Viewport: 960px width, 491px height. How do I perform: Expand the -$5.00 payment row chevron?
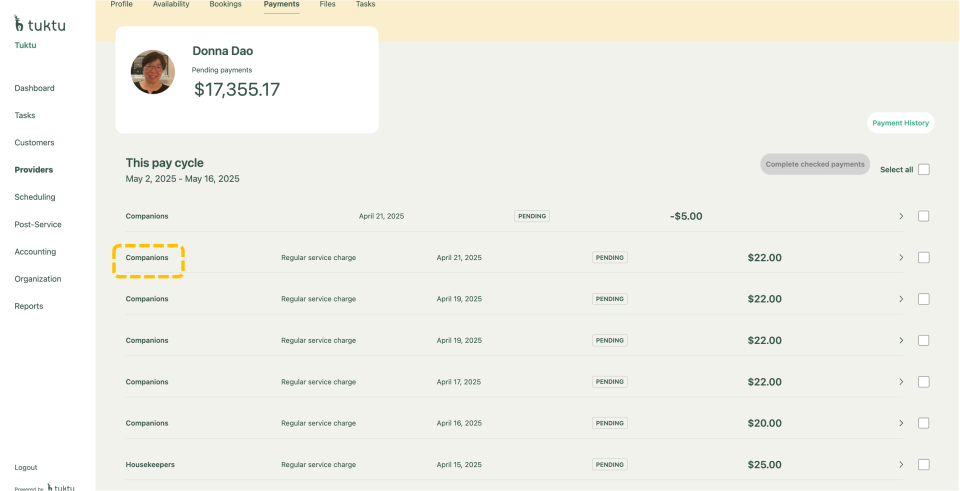(900, 216)
